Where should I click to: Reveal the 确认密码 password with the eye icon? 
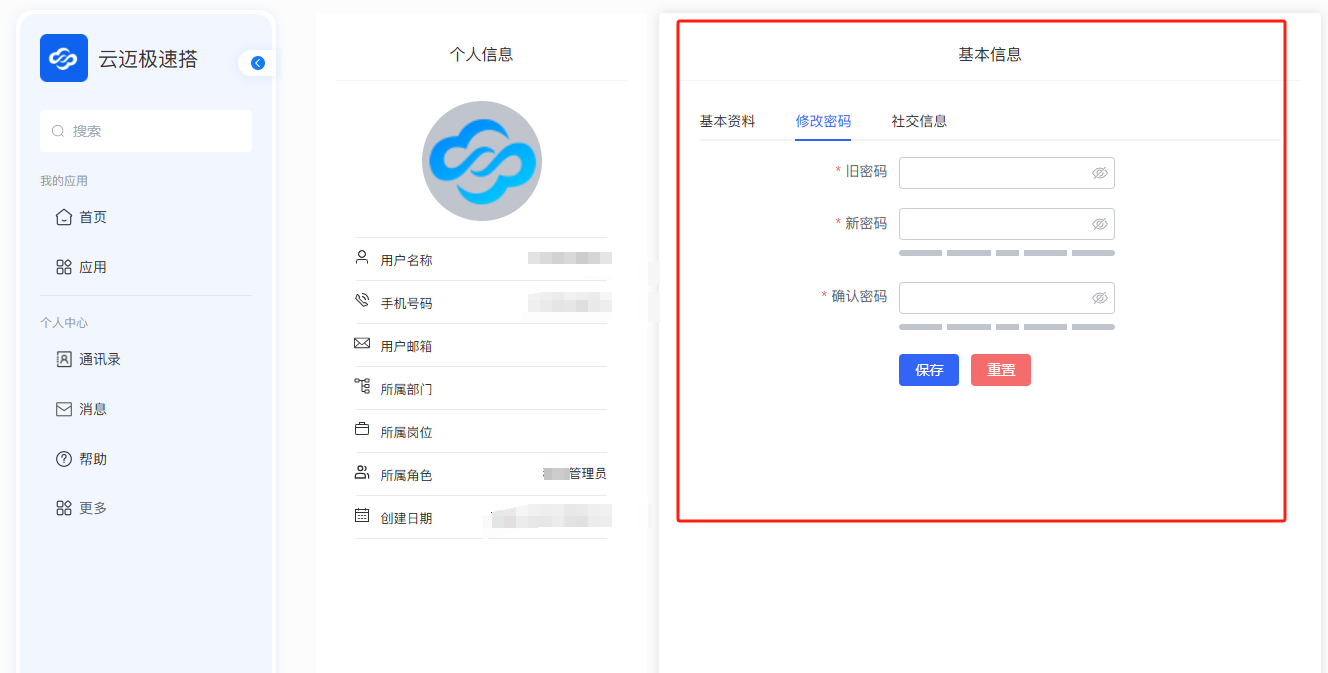pos(1099,298)
